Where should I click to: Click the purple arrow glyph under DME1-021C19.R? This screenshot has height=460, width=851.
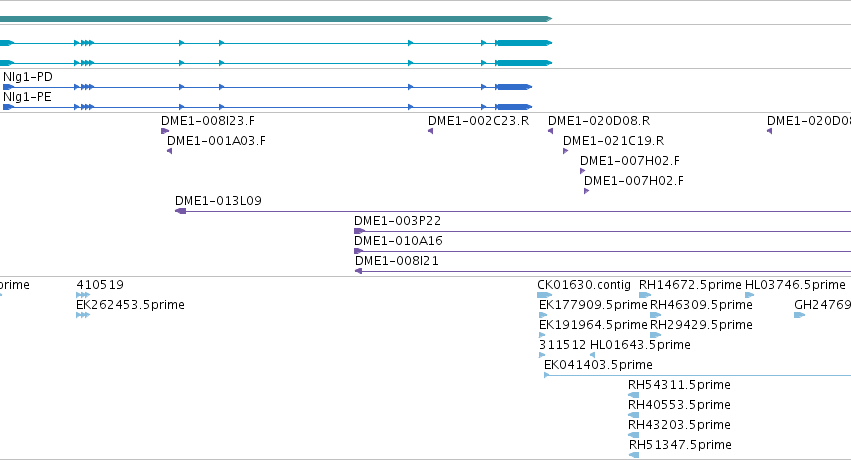tap(566, 151)
